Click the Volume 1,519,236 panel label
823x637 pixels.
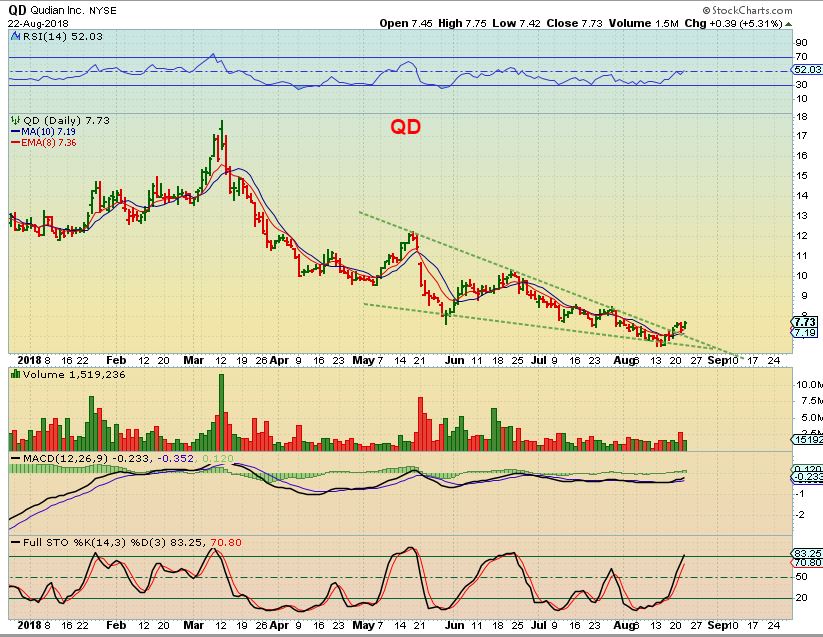[x=74, y=374]
